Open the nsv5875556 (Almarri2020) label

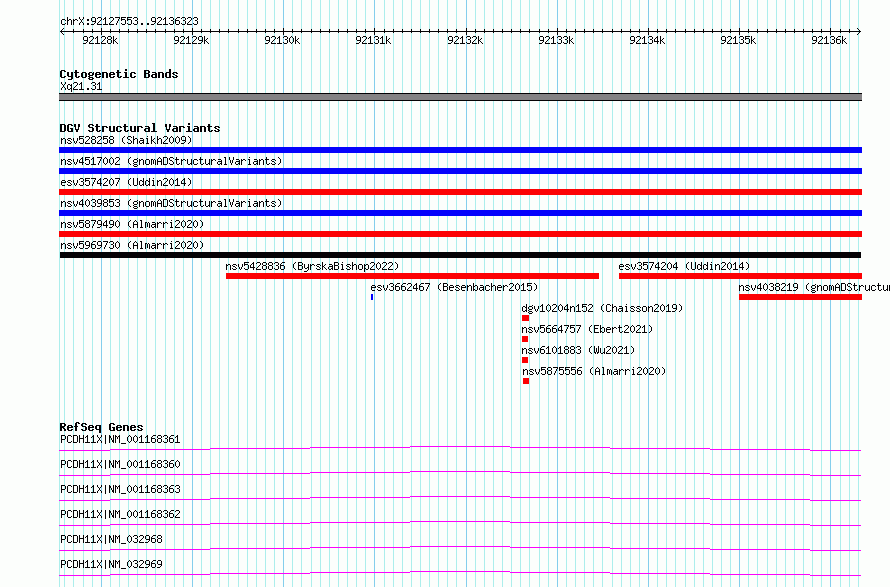594,371
